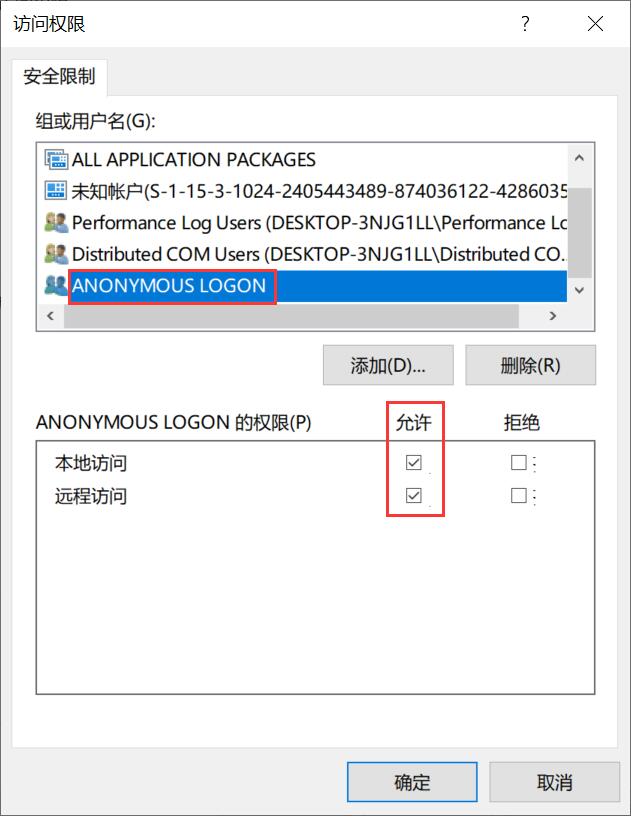Click the help question mark icon
The image size is (631, 816).
click(525, 23)
